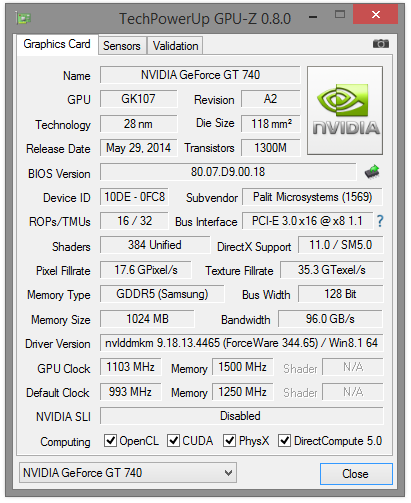Click the GPU field showing GK107
This screenshot has height=503, width=411.
tap(138, 99)
